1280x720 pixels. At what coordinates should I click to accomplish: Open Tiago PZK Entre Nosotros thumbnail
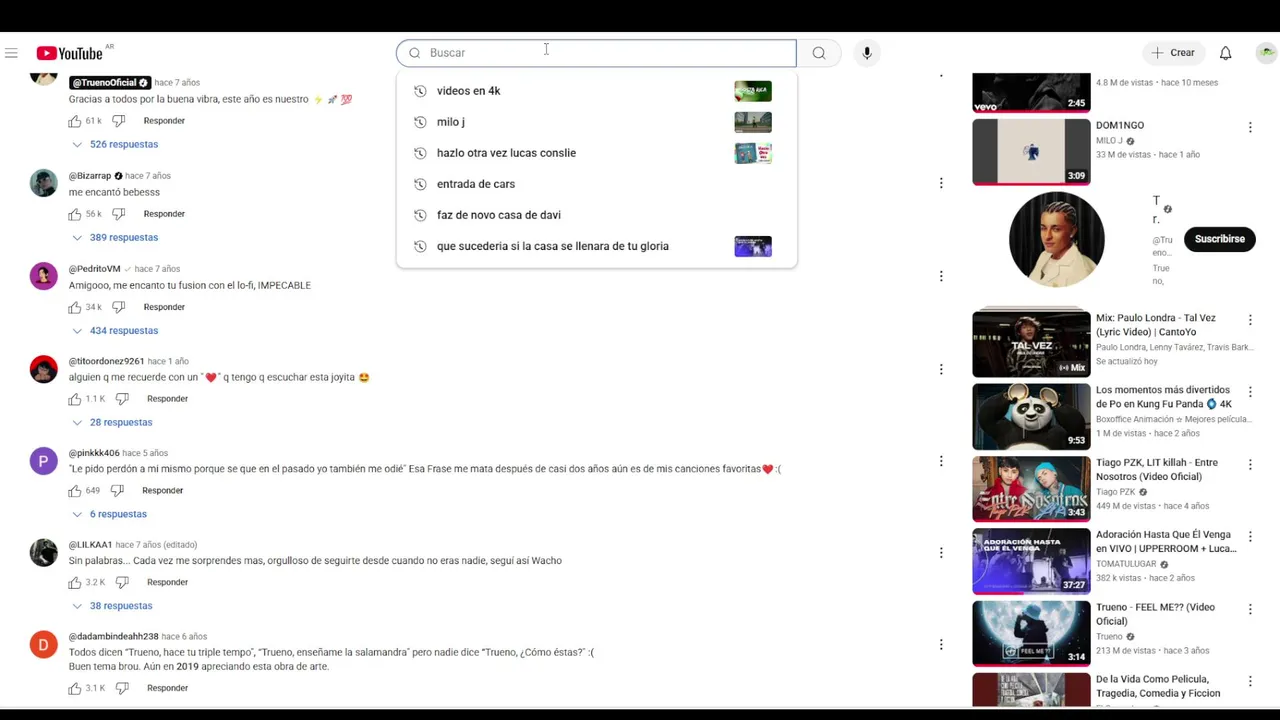(1031, 488)
